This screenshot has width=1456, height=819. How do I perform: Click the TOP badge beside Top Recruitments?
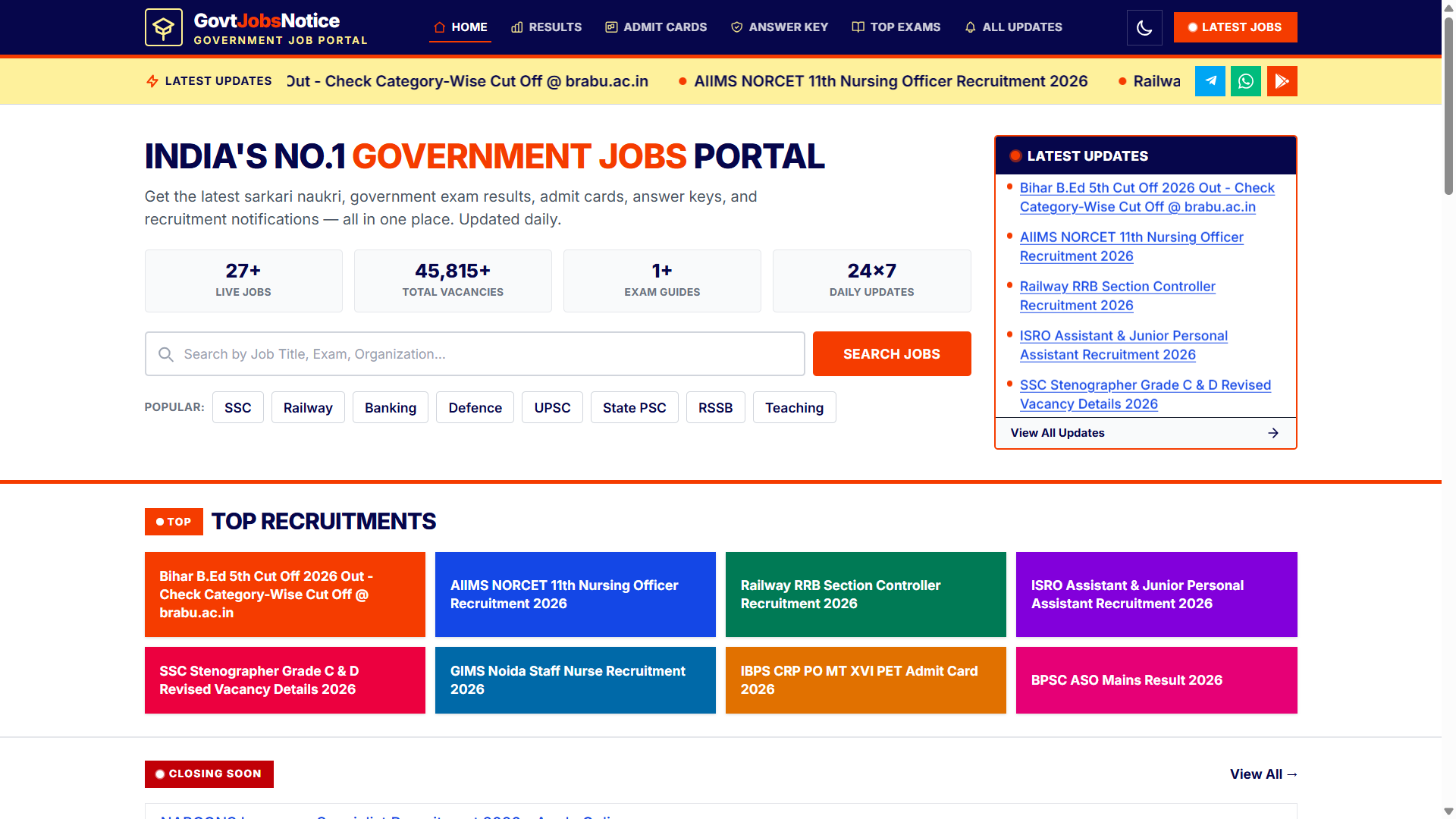pyautogui.click(x=174, y=522)
